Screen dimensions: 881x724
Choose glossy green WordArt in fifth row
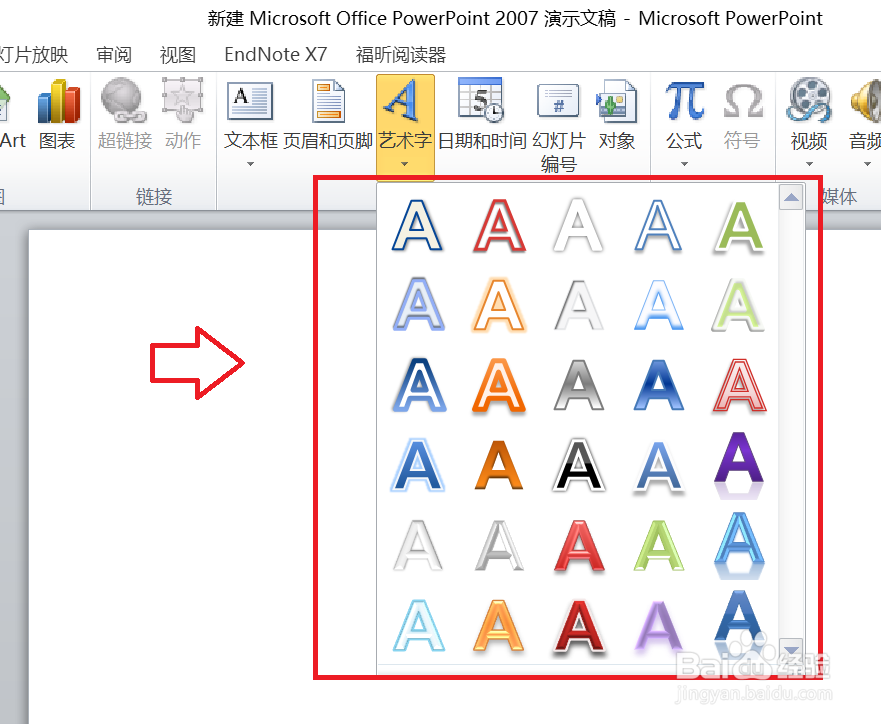[x=659, y=545]
